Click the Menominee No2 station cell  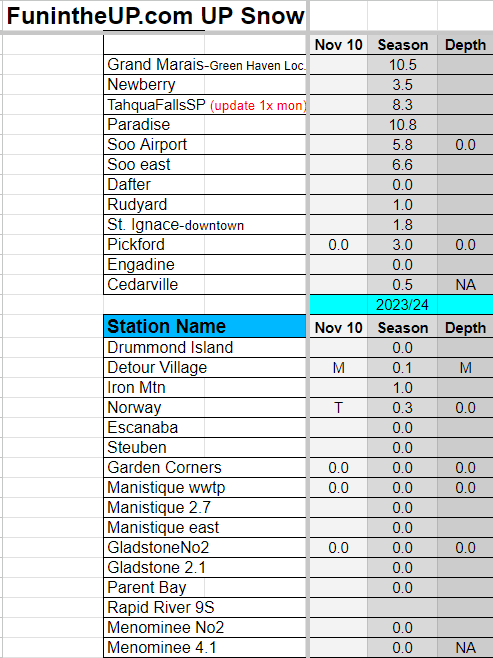[205, 627]
